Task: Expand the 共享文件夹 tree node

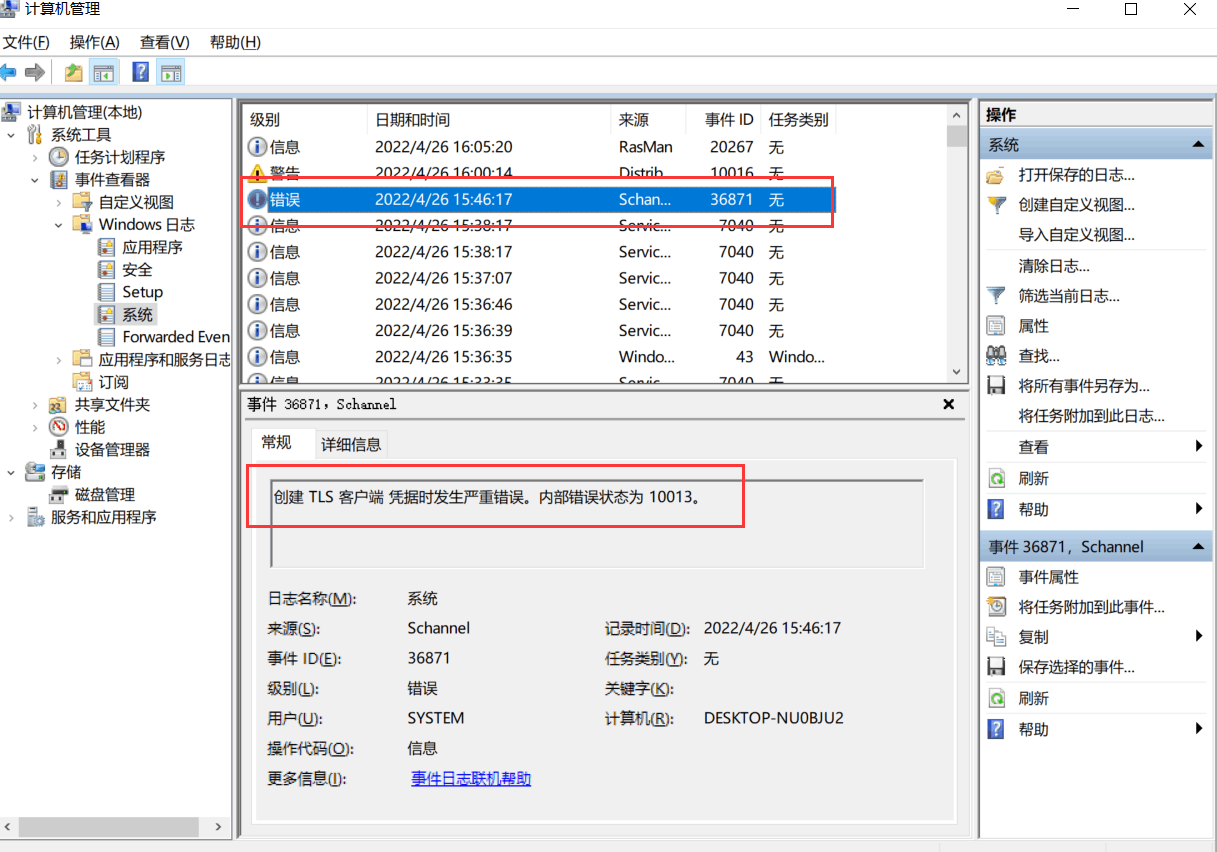Action: click(35, 405)
